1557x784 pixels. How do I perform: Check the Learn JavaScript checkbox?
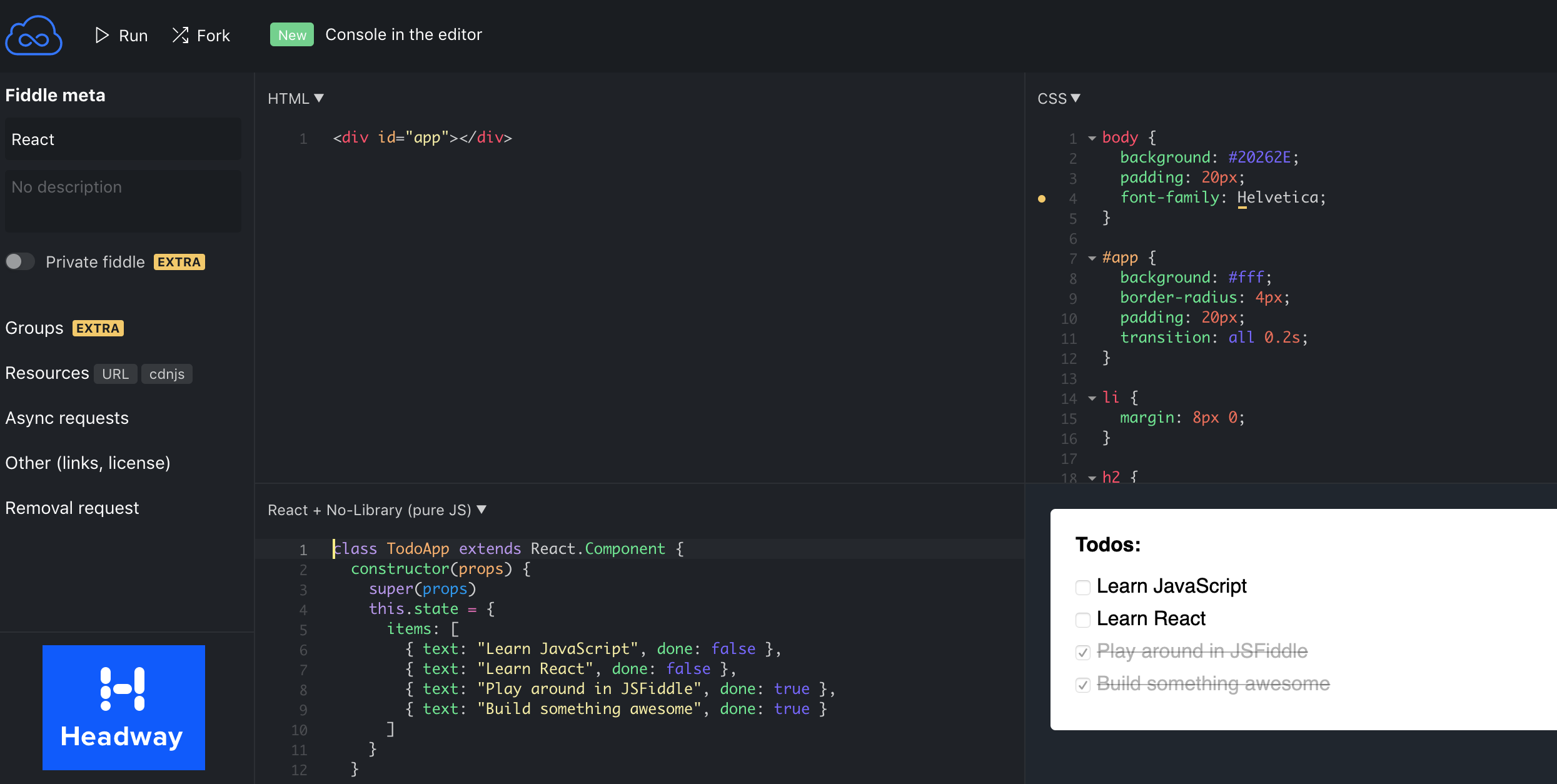pos(1083,587)
